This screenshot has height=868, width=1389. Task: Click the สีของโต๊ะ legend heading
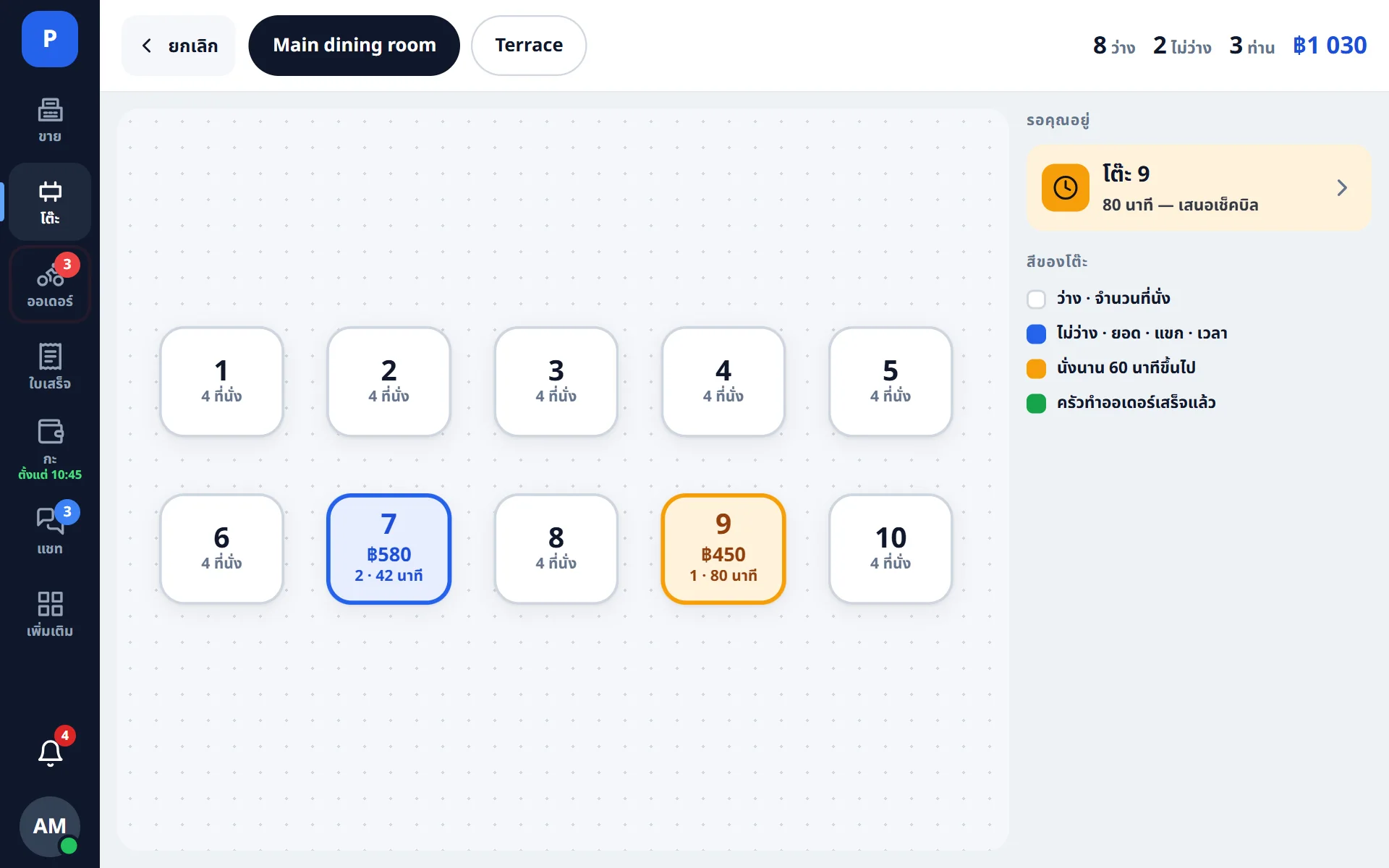pos(1057,261)
